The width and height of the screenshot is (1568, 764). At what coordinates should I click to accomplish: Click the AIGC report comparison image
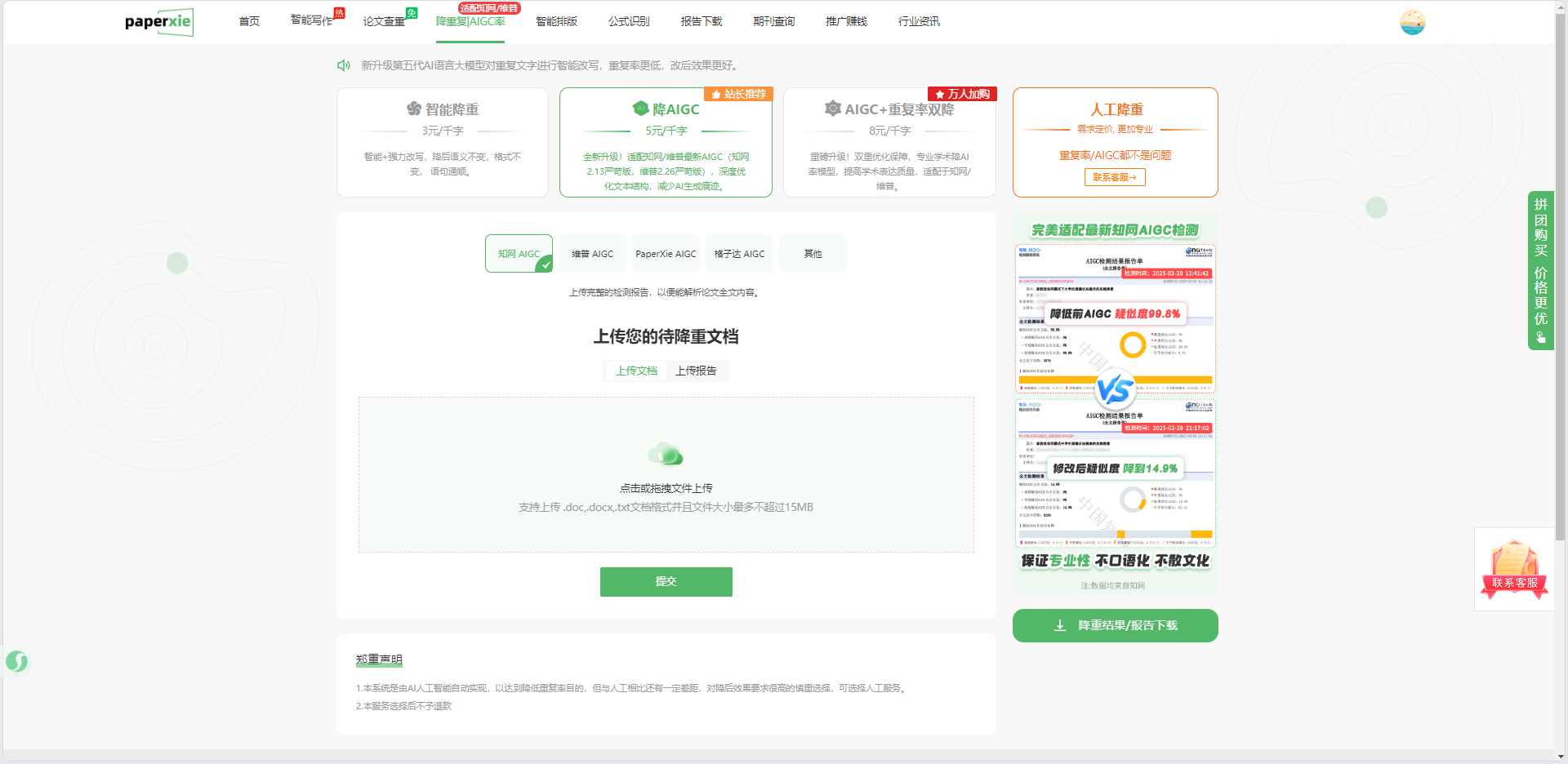1115,396
